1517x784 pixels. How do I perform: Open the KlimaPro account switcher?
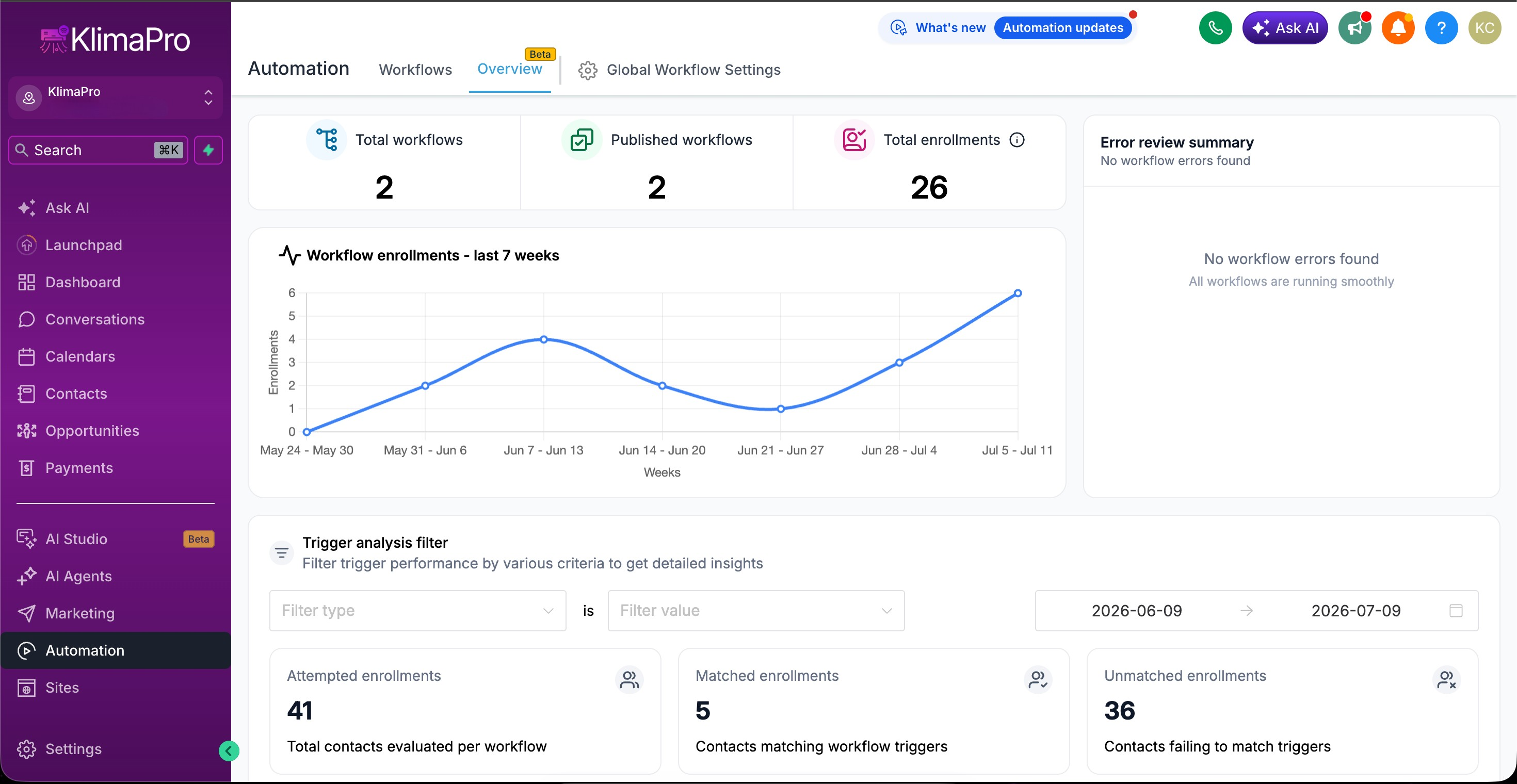coord(116,97)
